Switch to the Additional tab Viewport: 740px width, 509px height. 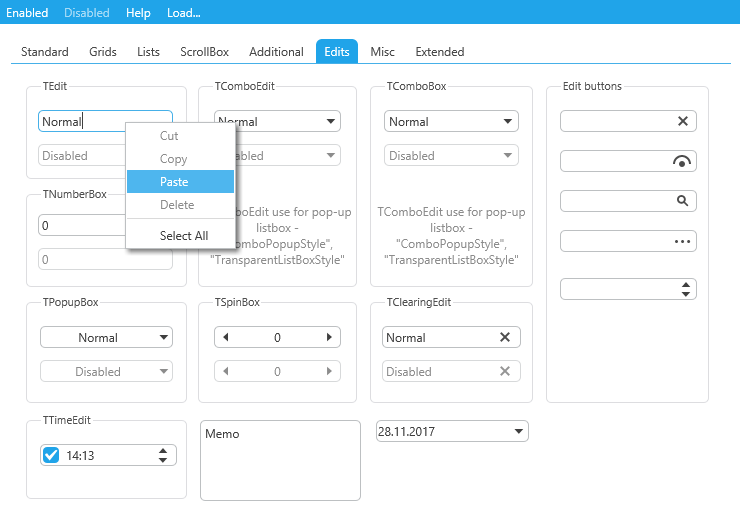point(276,51)
